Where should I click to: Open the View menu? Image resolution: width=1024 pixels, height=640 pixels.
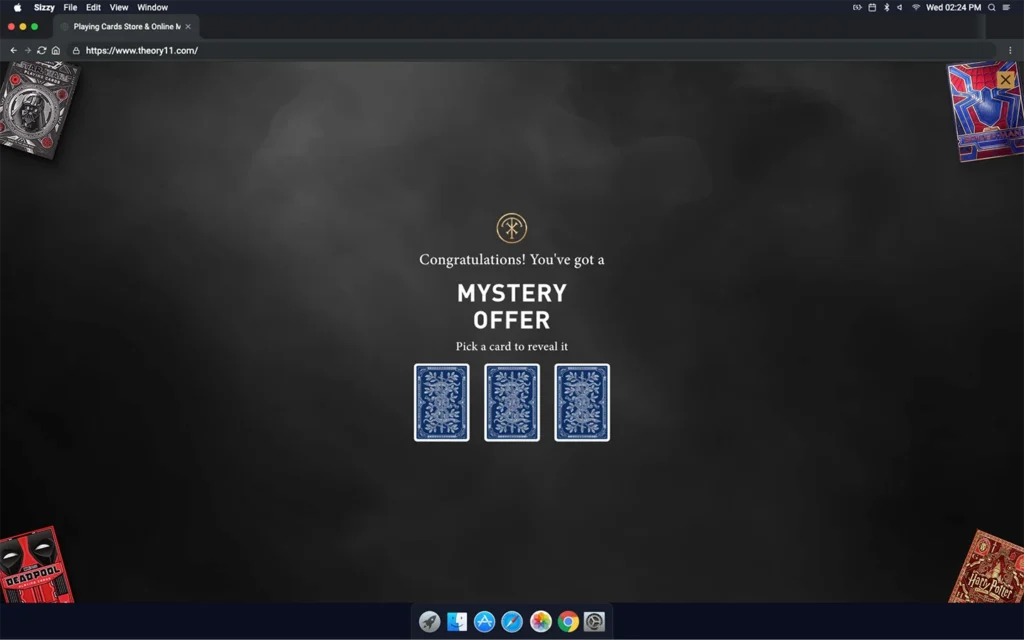[119, 7]
